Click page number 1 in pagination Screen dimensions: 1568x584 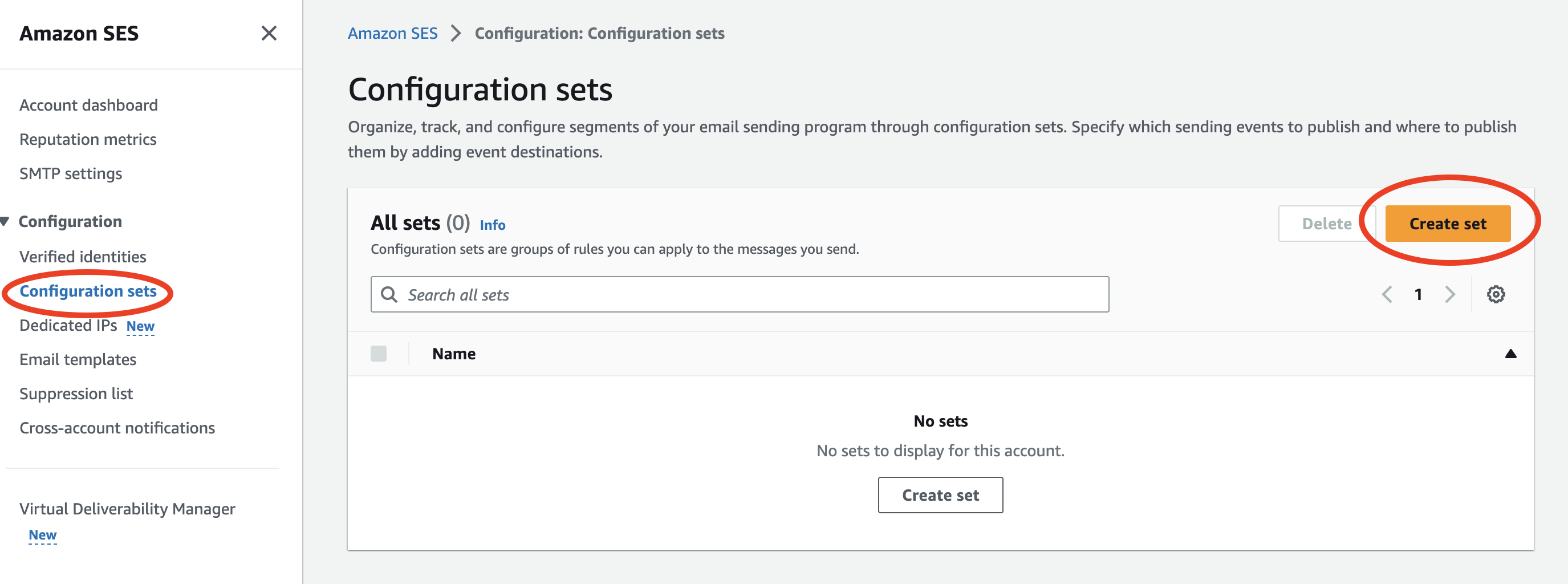pyautogui.click(x=1418, y=294)
